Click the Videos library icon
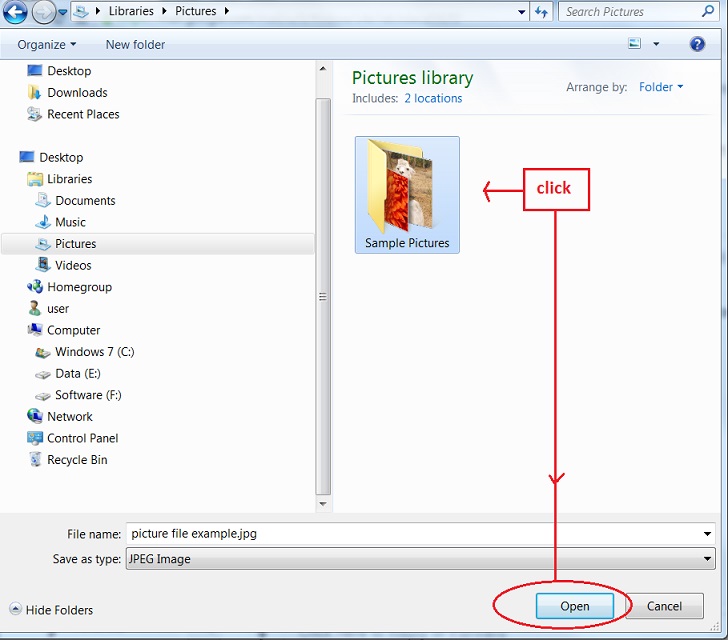Screen dimensions: 728x640 pyautogui.click(x=43, y=265)
